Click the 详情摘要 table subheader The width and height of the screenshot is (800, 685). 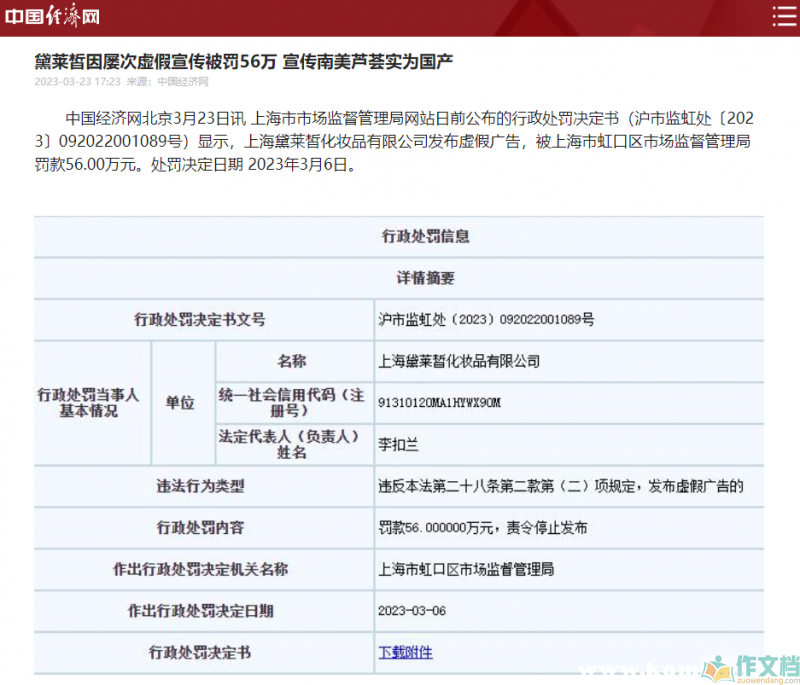[x=399, y=278]
